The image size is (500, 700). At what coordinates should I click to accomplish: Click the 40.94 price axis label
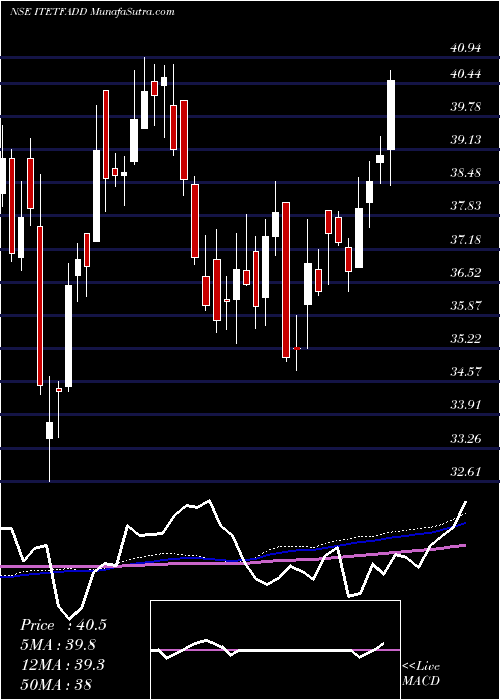click(x=466, y=47)
